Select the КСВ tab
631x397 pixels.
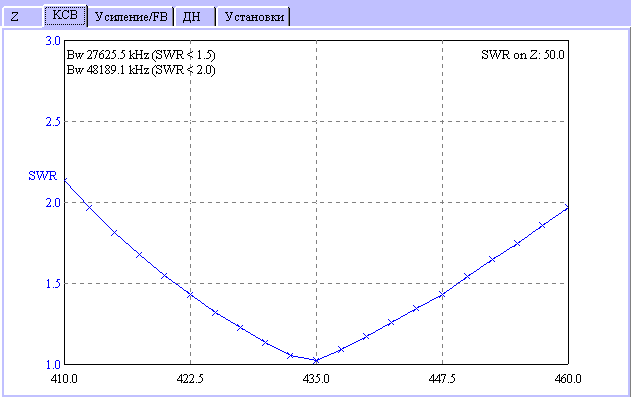tap(65, 15)
